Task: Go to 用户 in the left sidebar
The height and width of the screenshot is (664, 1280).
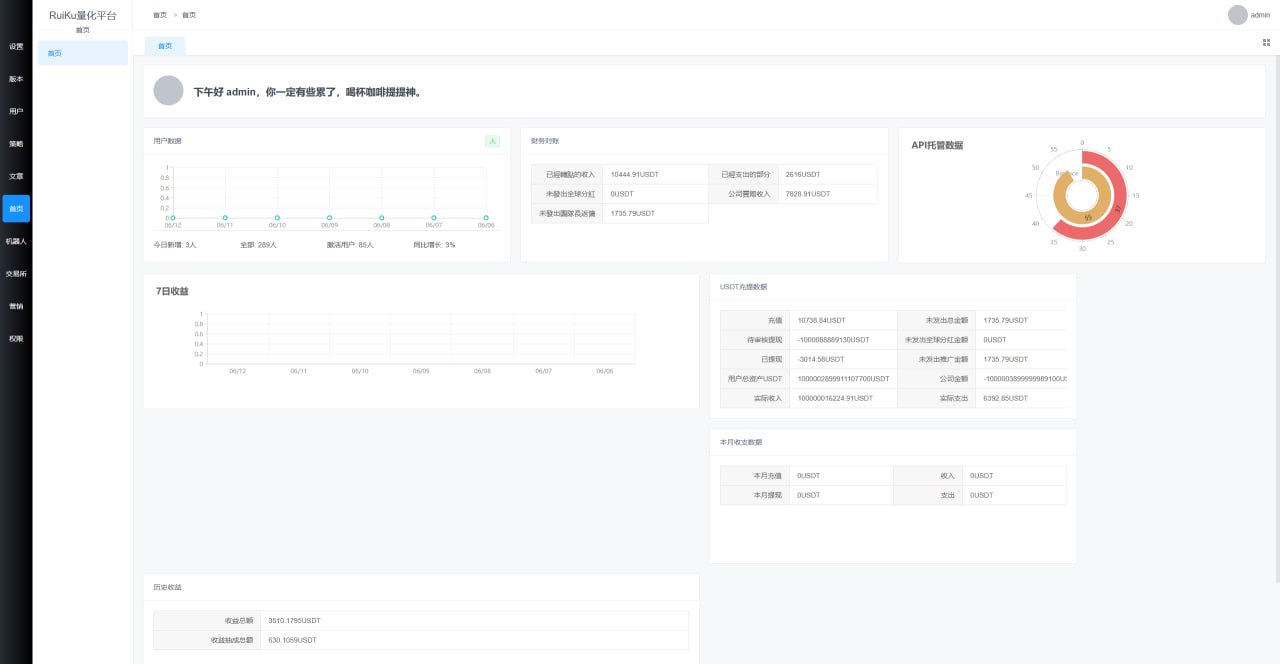Action: [16, 111]
